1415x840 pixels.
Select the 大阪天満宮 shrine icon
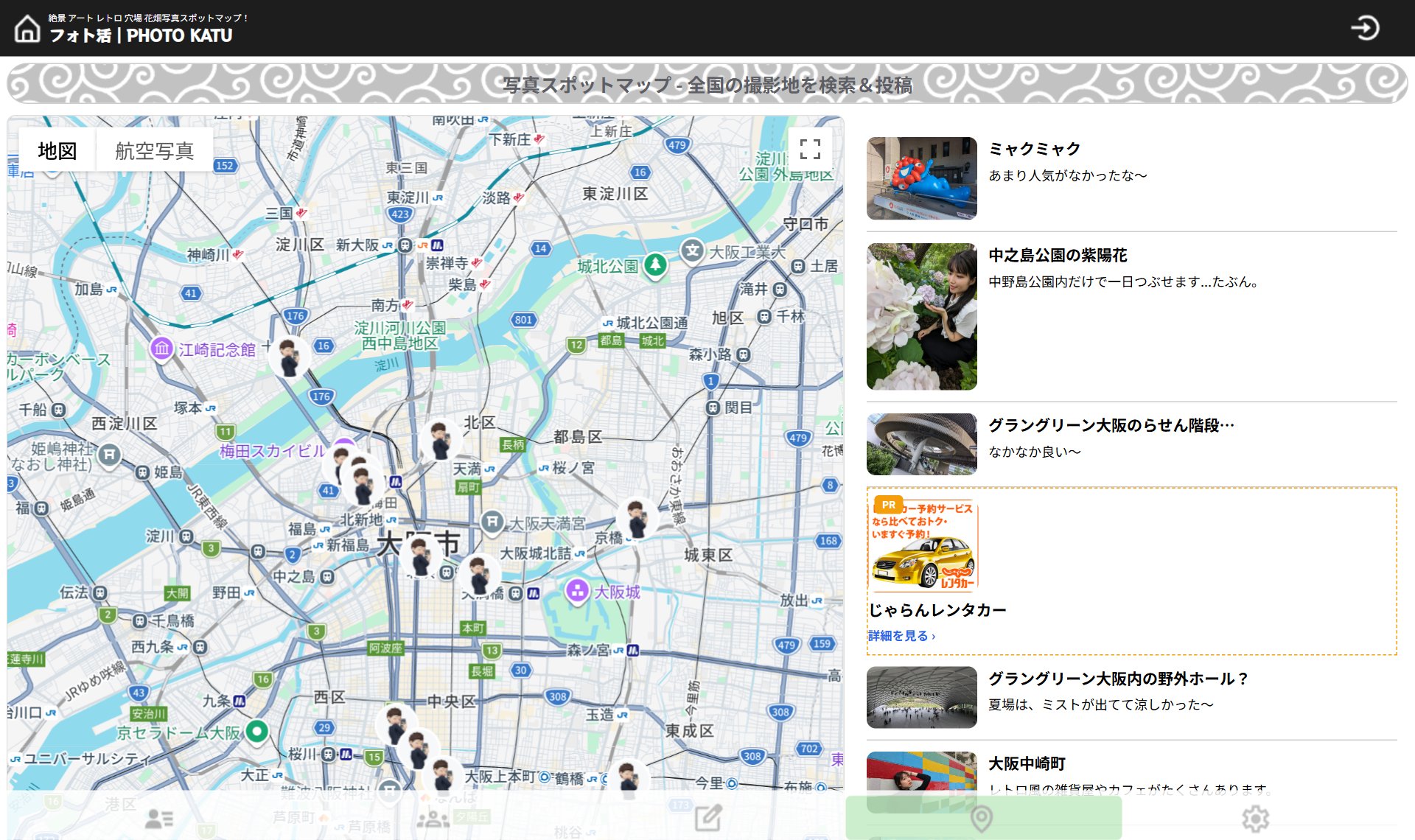pyautogui.click(x=492, y=522)
